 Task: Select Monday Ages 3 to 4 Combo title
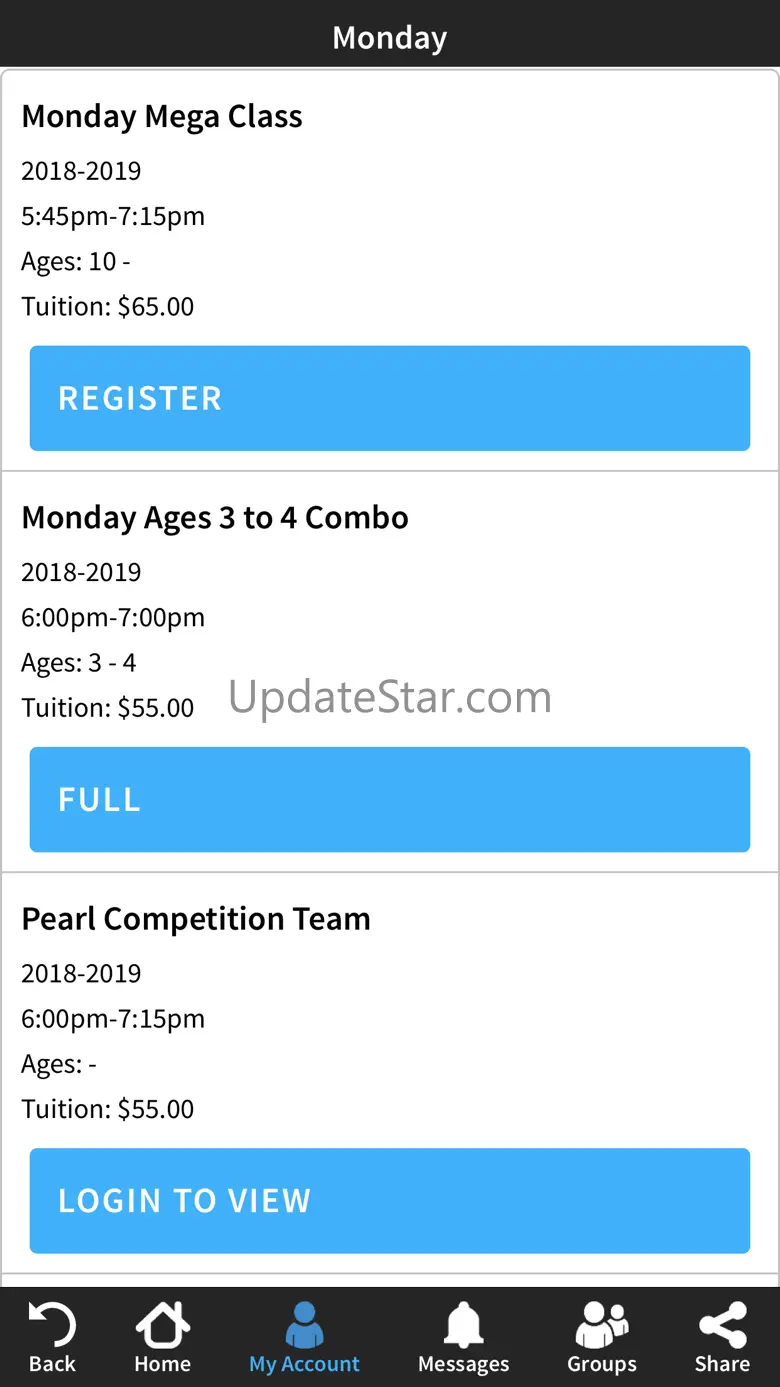(x=215, y=518)
